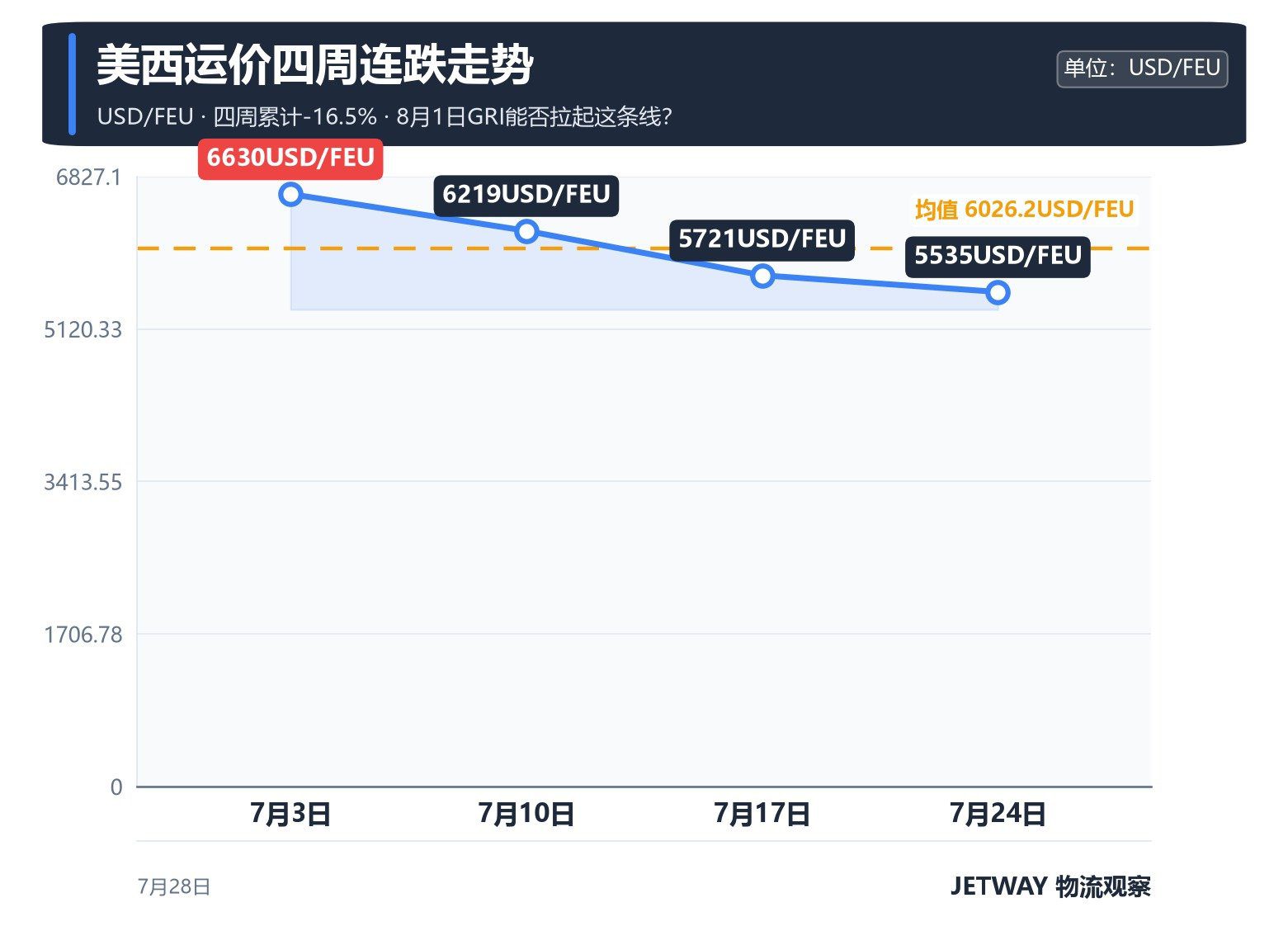Select the 7月24日 data point circle
This screenshot has height=945, width=1288.
click(998, 292)
